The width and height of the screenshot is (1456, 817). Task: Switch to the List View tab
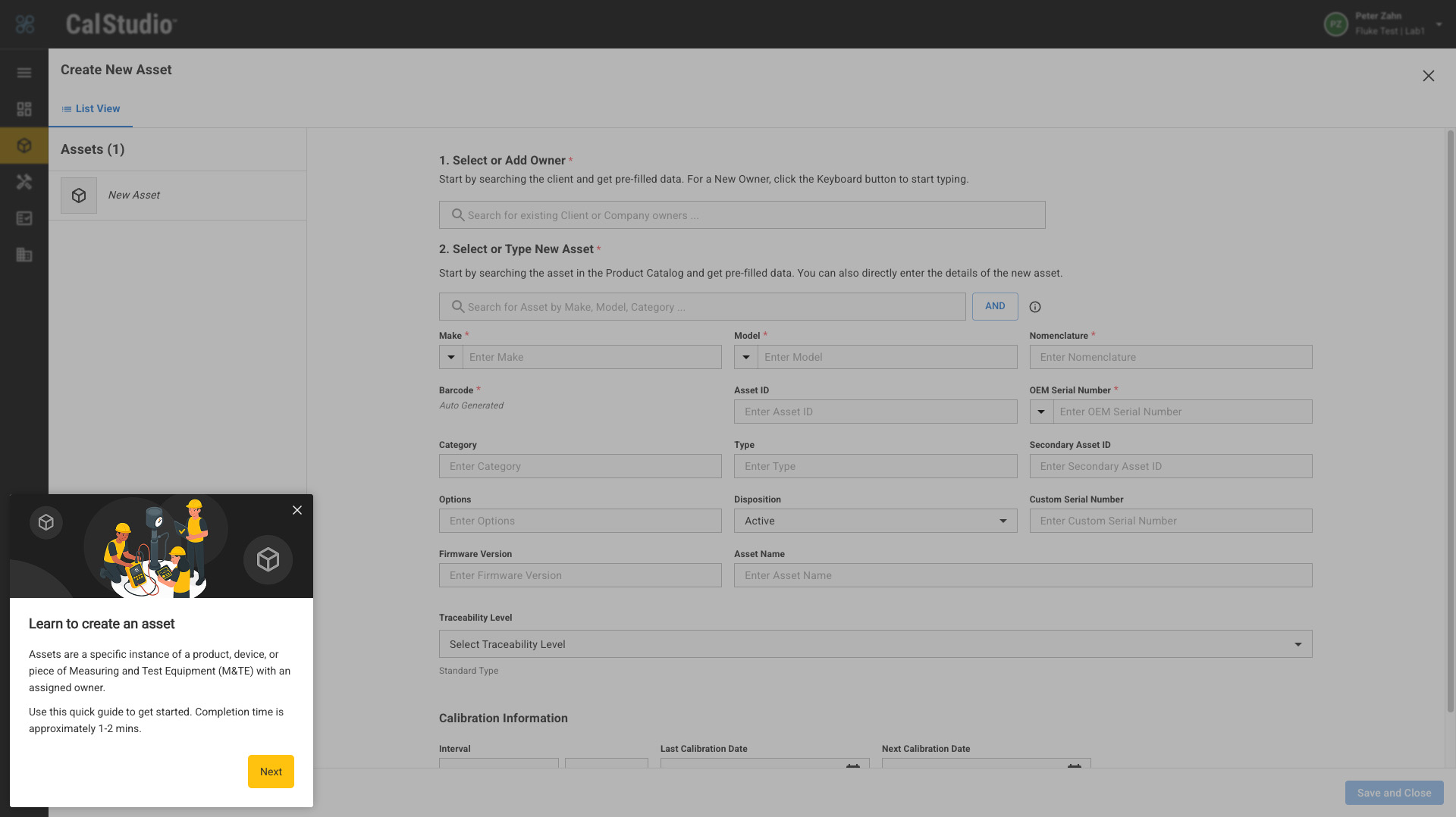[x=91, y=109]
